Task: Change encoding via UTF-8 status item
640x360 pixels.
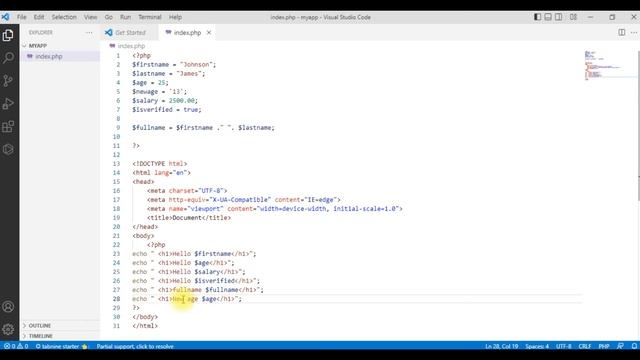Action: coord(564,346)
